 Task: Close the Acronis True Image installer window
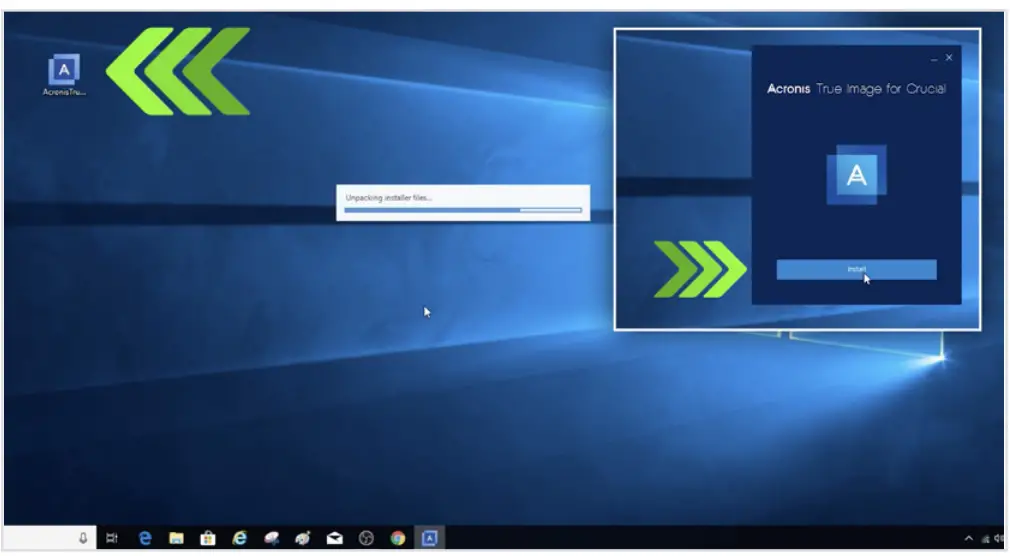coord(949,57)
